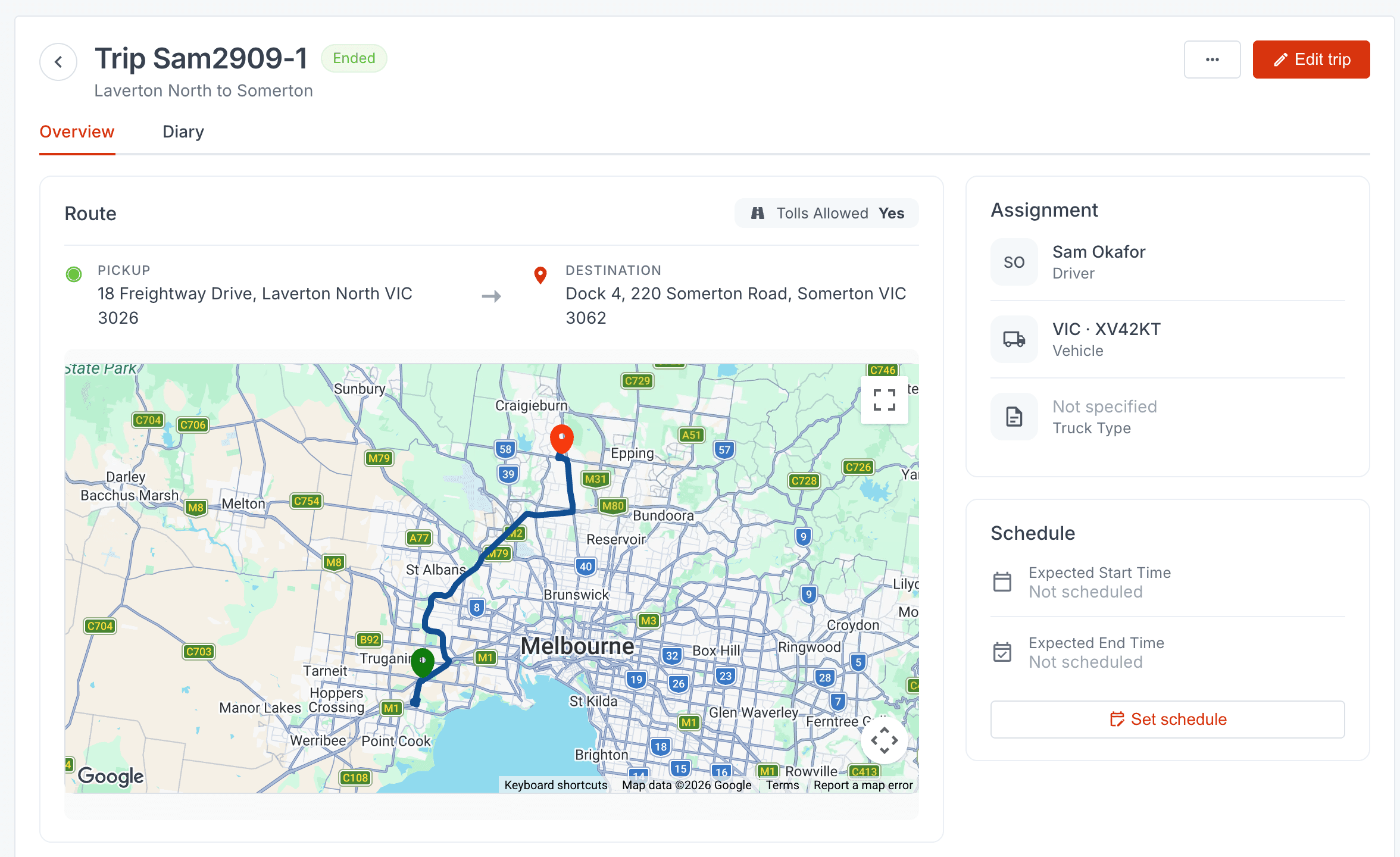Screen dimensions: 1400x857
Task: Click the red destination marker on map
Action: point(561,440)
